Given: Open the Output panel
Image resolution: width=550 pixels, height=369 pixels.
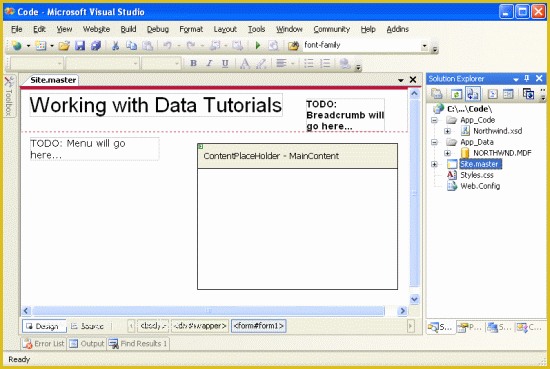Looking at the screenshot, I should click(x=87, y=344).
